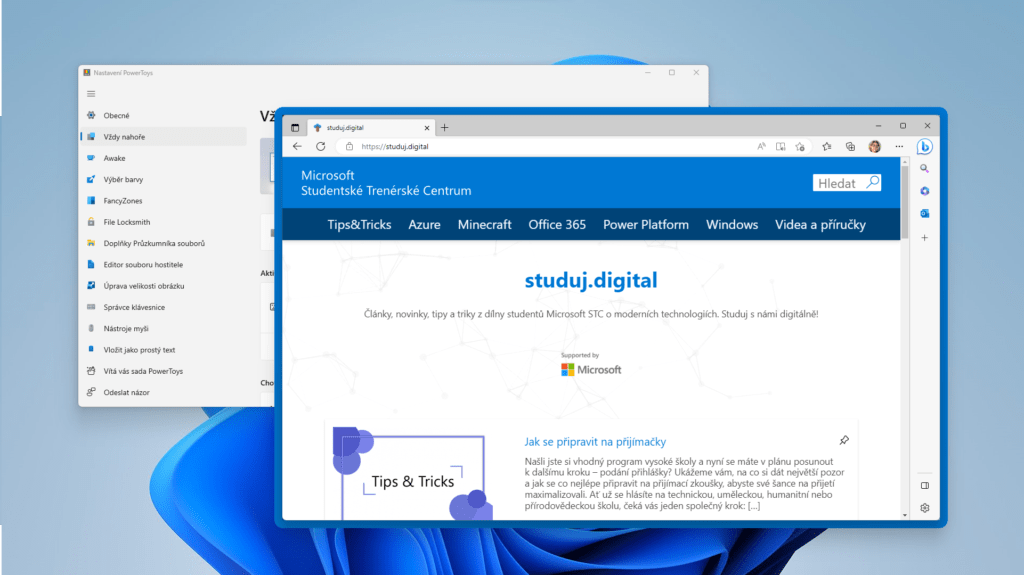Open the Minecraft section of the website
This screenshot has height=575, width=1024.
pyautogui.click(x=484, y=225)
